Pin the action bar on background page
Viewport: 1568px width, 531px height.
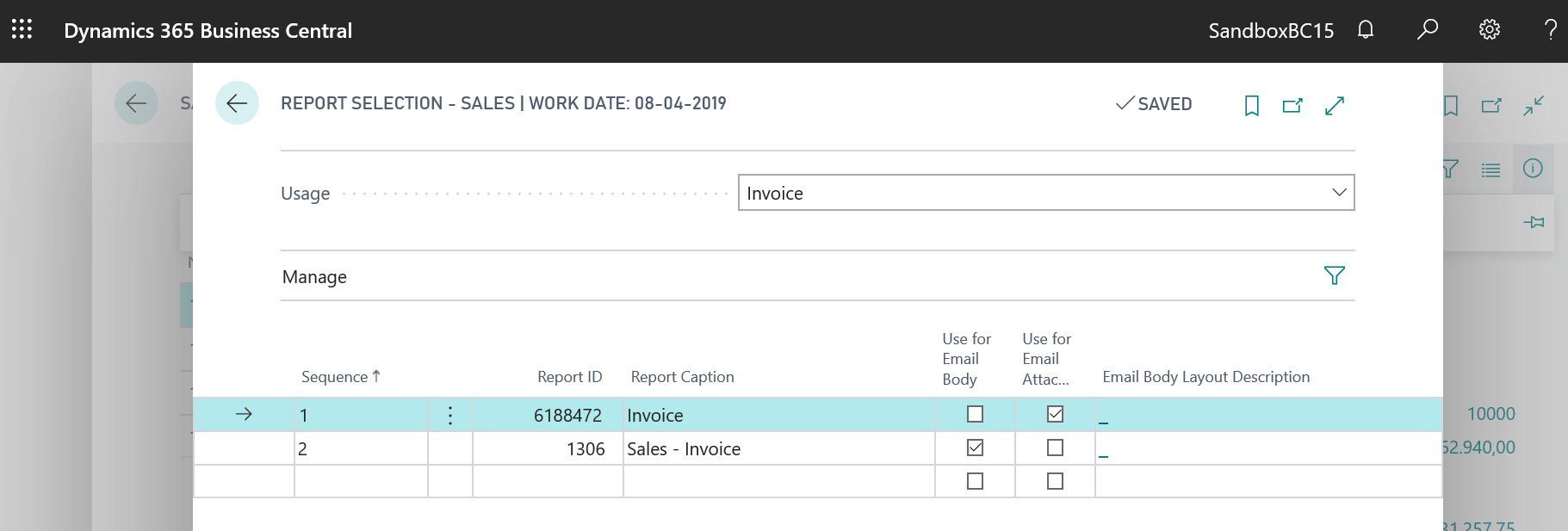[1534, 222]
